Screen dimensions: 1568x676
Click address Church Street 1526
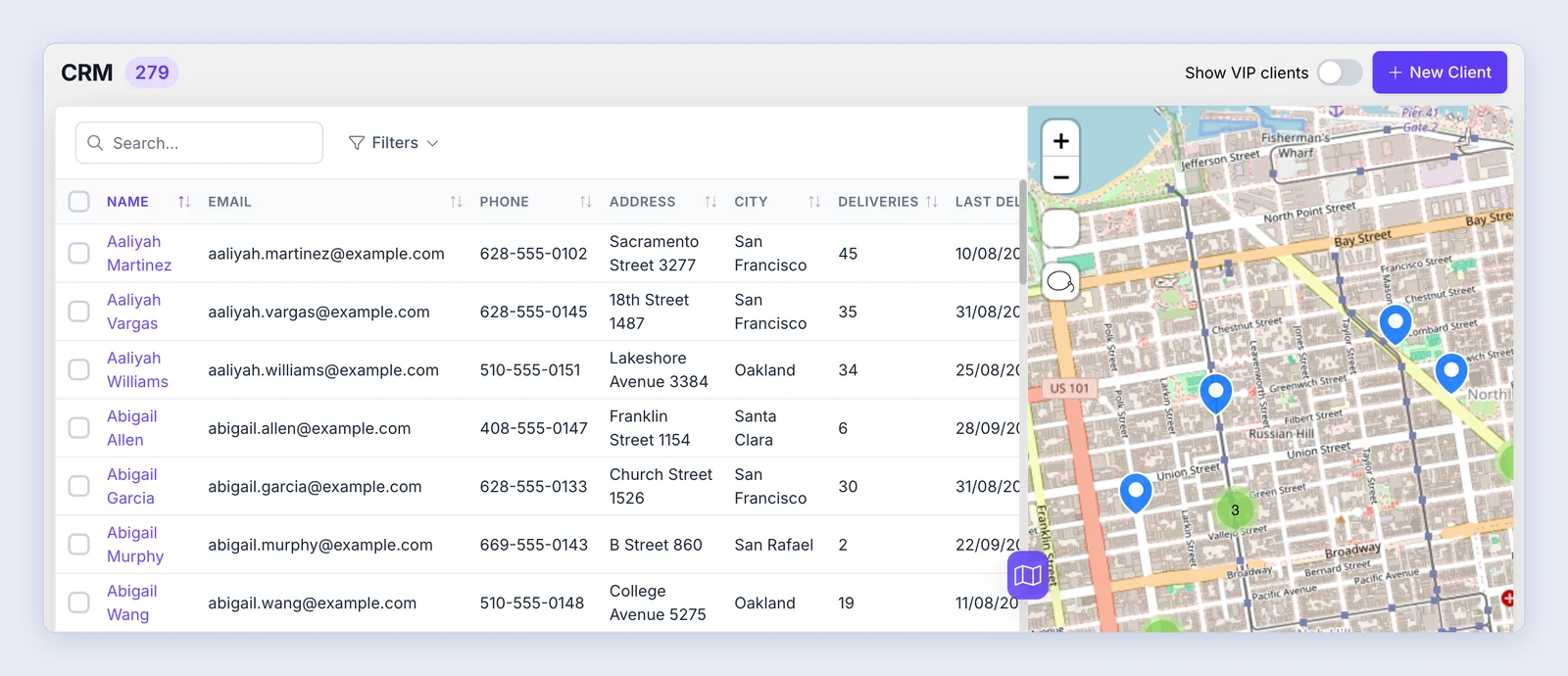pos(661,486)
